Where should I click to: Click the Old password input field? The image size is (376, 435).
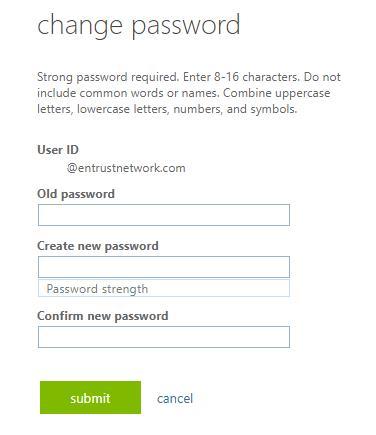(164, 215)
